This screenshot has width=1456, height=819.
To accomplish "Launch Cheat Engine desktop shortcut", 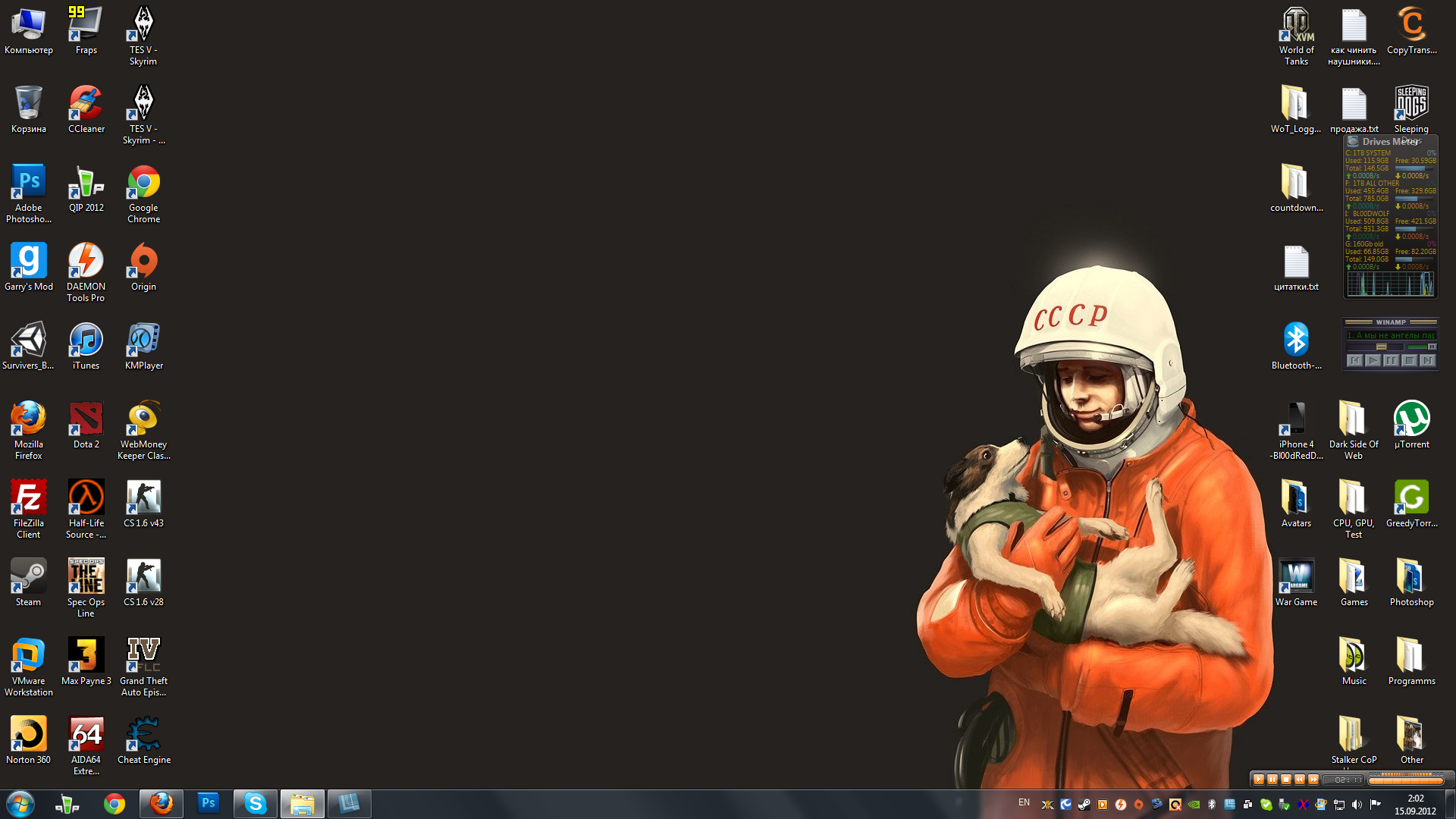I will pos(143,741).
